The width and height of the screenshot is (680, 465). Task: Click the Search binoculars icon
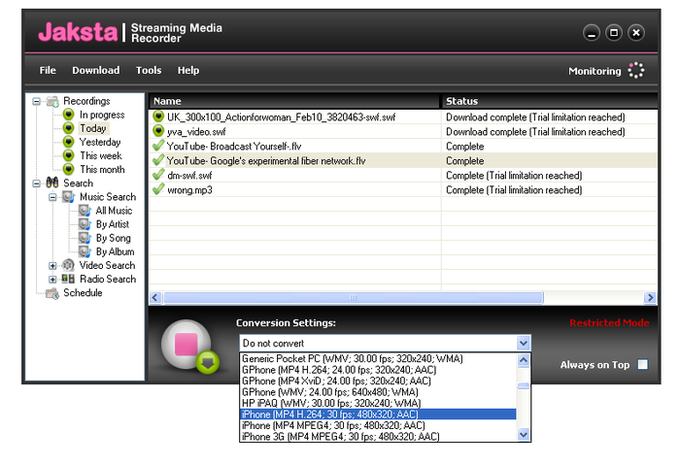tap(52, 183)
